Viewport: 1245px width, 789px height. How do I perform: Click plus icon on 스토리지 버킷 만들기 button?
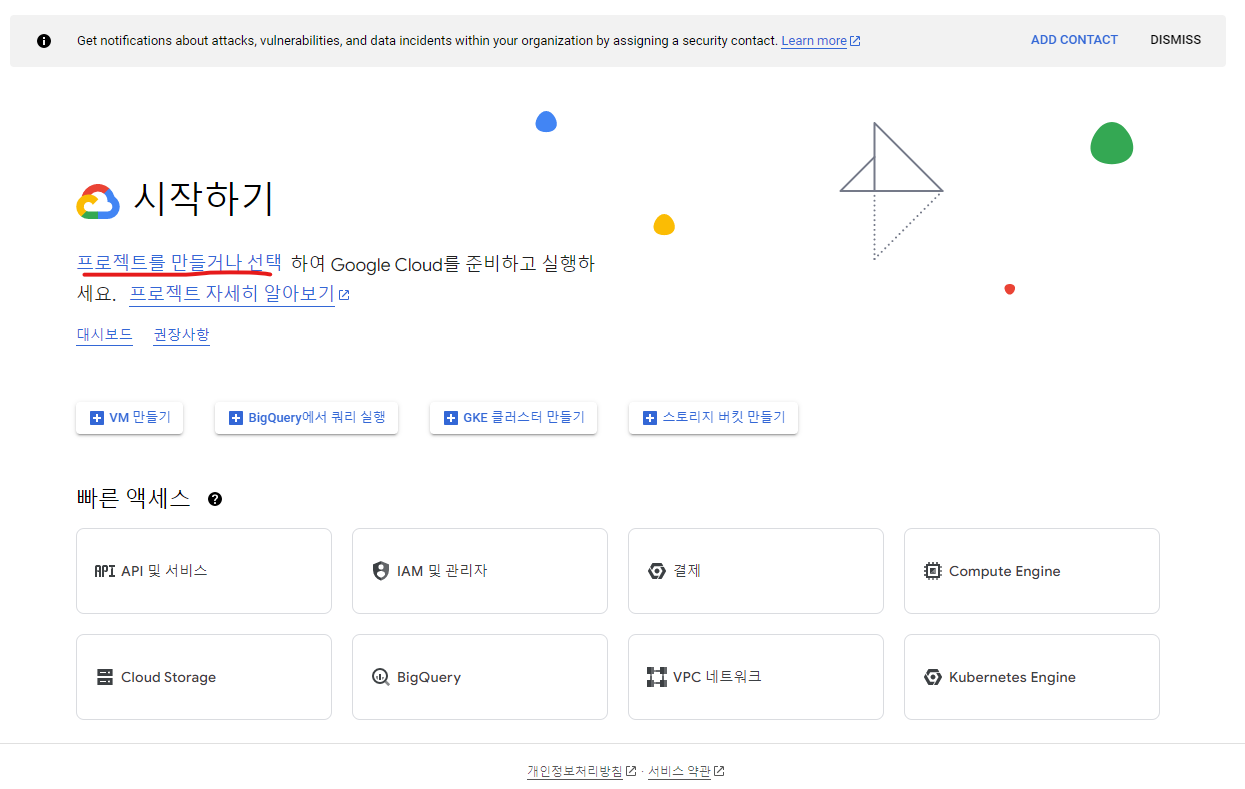[x=650, y=418]
